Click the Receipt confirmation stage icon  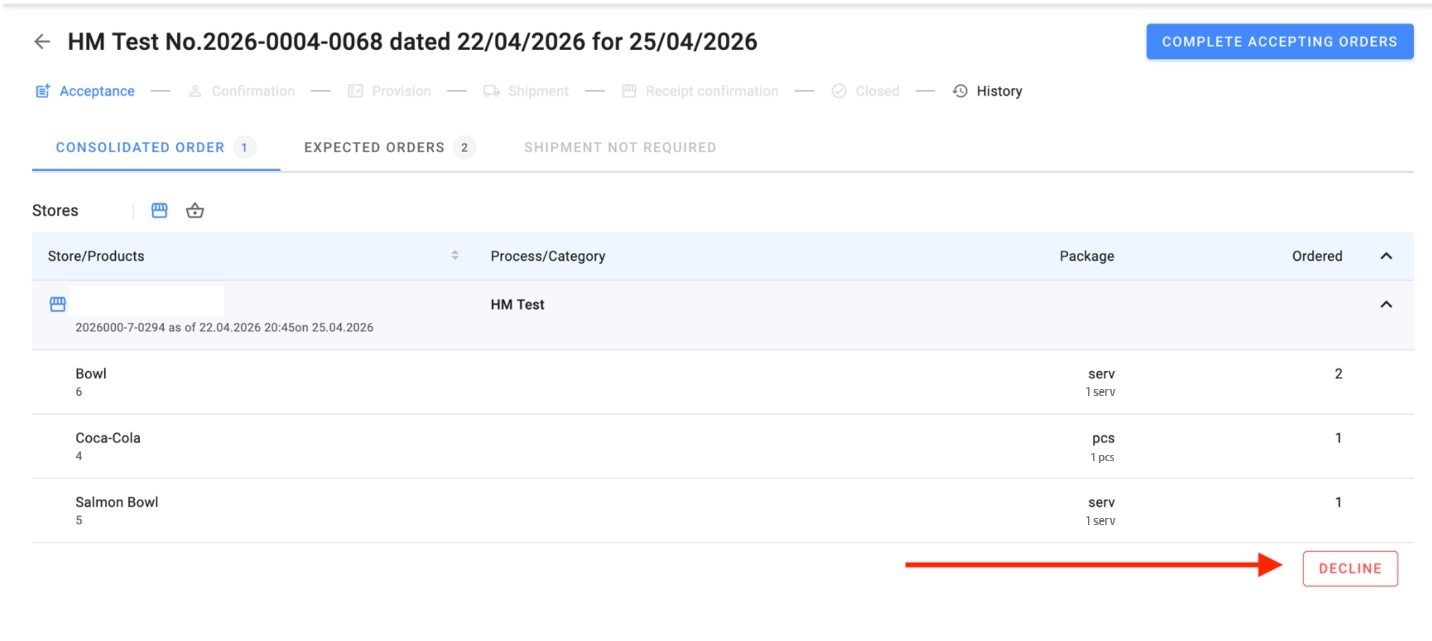point(629,91)
